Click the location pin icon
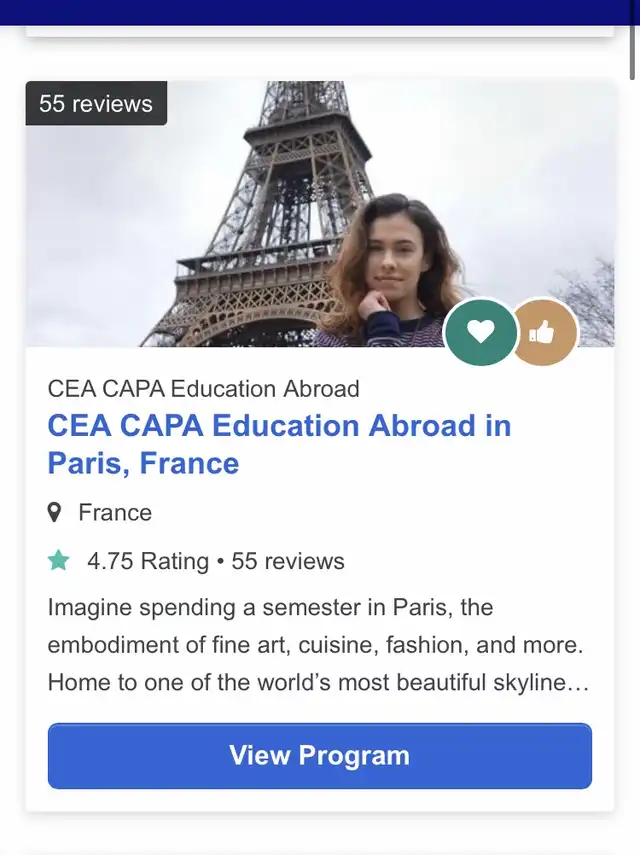640x855 pixels. pyautogui.click(x=55, y=513)
